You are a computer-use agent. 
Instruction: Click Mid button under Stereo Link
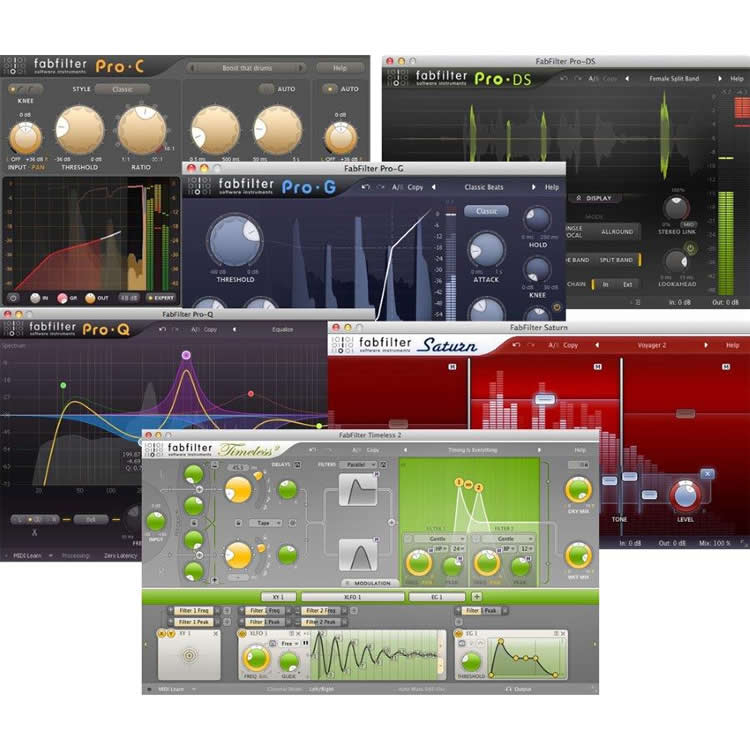tap(689, 224)
